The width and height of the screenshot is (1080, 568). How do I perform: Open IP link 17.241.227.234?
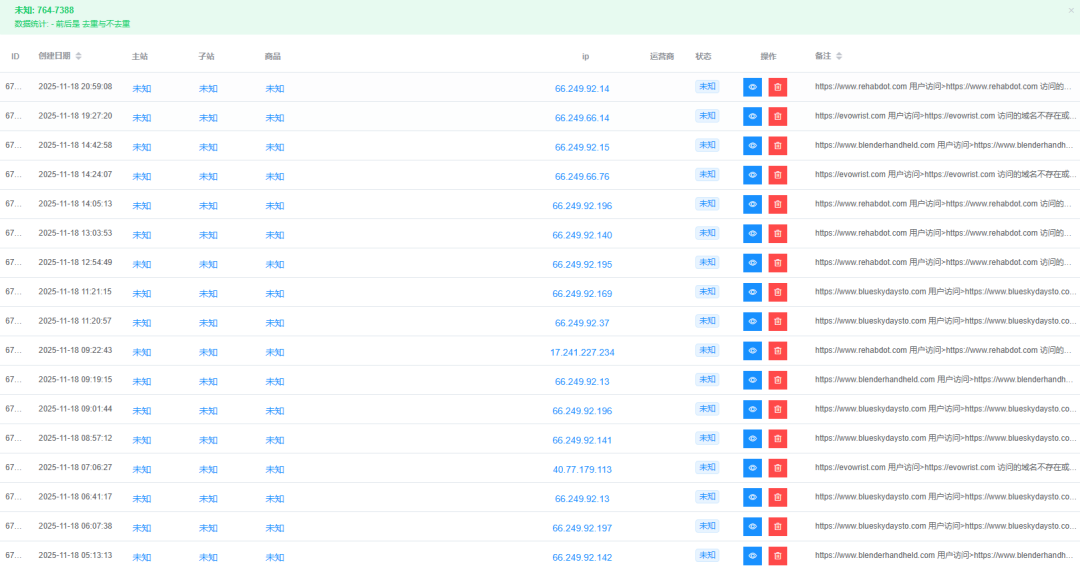pos(582,352)
